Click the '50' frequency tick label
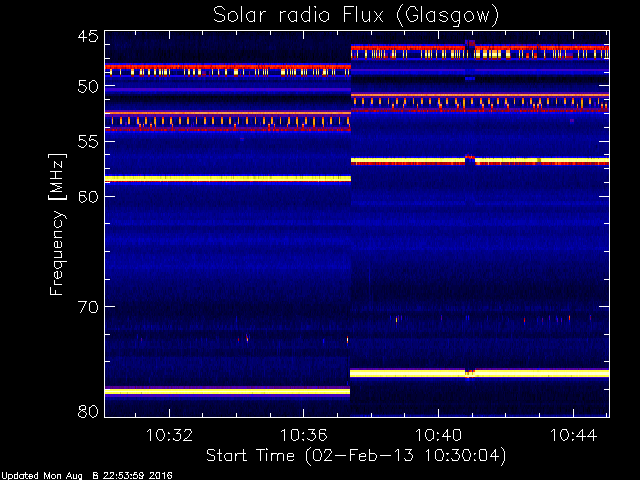Screen dimensions: 640x480 [88, 87]
